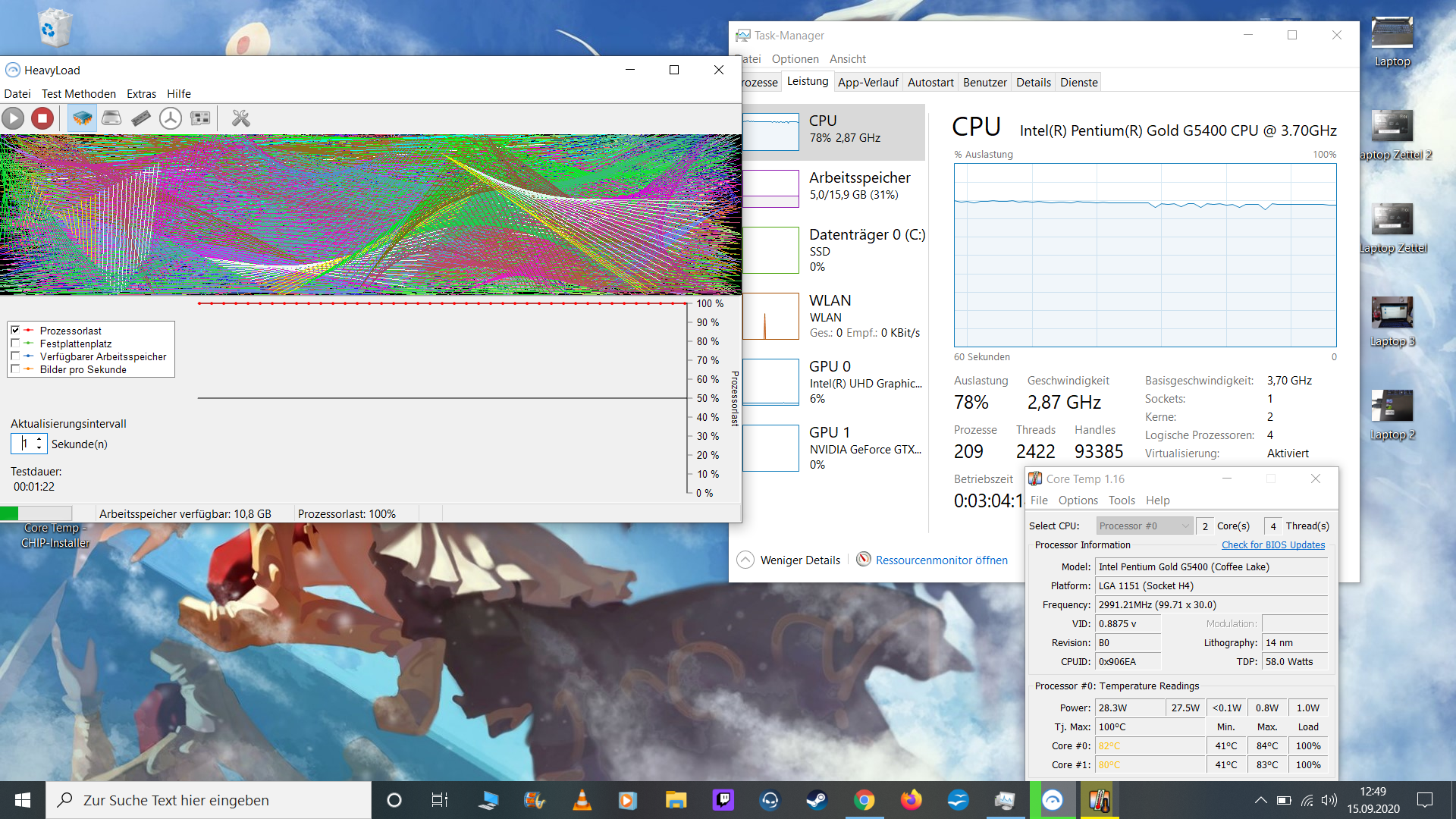This screenshot has width=1456, height=819.
Task: Open the Windows Action Center notifications
Action: pos(1425,800)
